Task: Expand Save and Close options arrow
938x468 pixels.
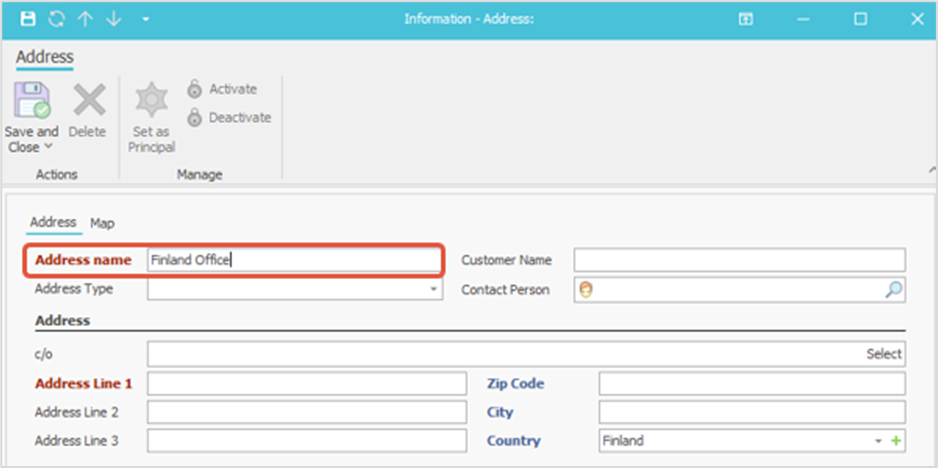Action: click(x=47, y=148)
